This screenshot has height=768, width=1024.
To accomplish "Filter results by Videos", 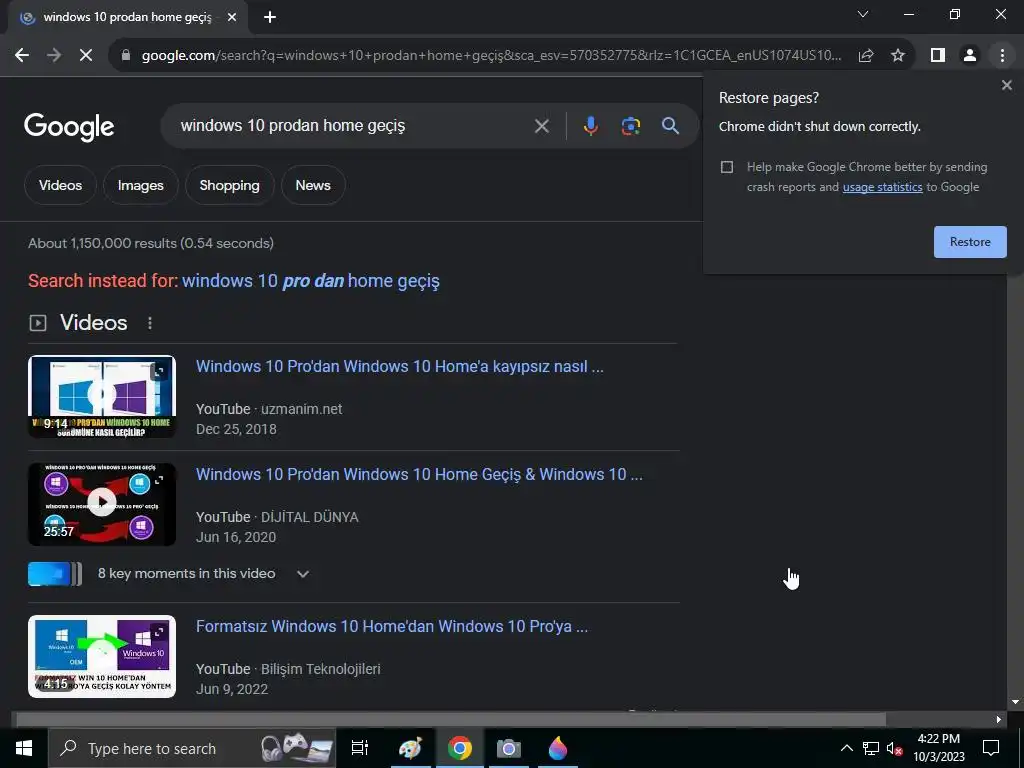I will (x=60, y=185).
